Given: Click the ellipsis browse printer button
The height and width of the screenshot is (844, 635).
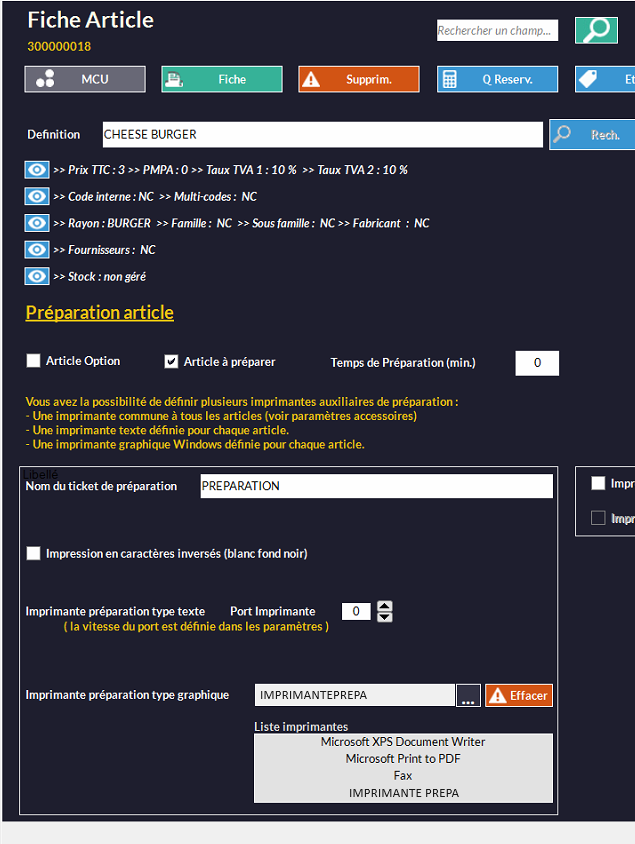Looking at the screenshot, I should tap(468, 696).
